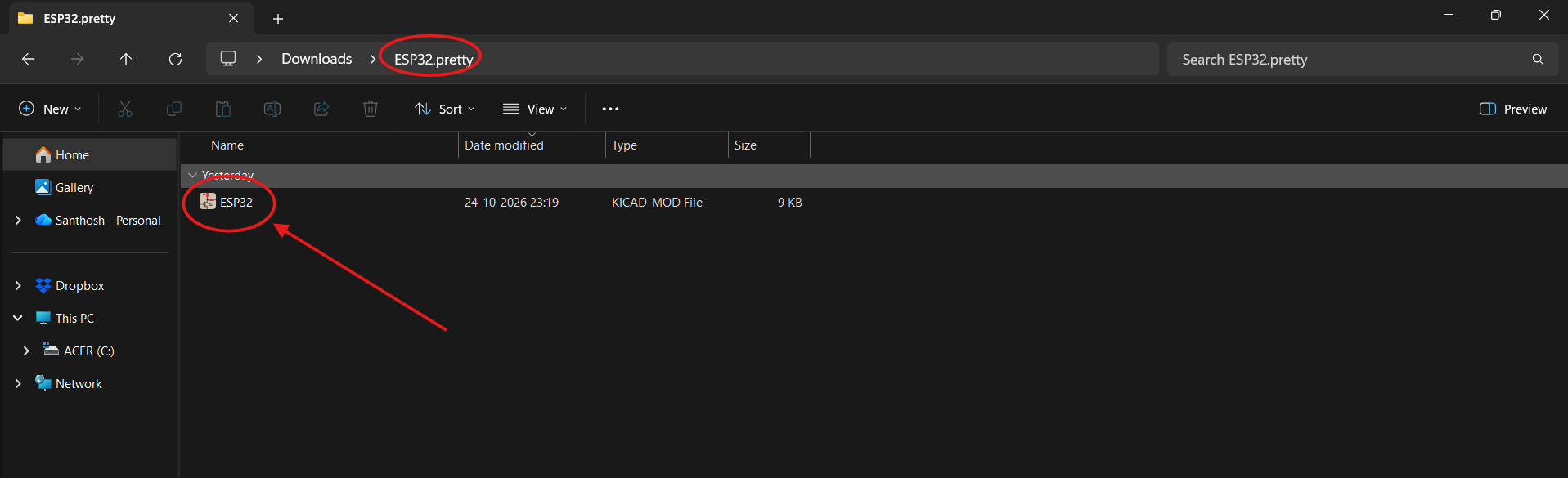Image resolution: width=1568 pixels, height=478 pixels.
Task: Click the Rename icon in toolbar
Action: tap(272, 109)
